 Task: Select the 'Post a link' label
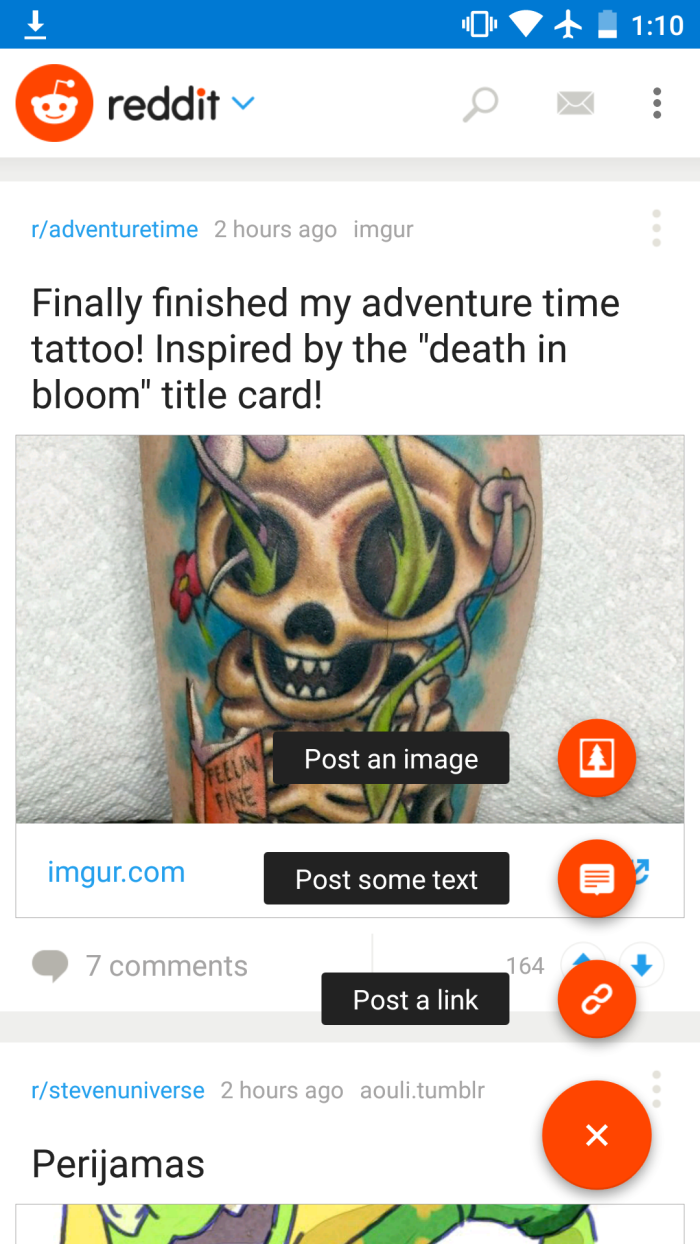coord(415,999)
